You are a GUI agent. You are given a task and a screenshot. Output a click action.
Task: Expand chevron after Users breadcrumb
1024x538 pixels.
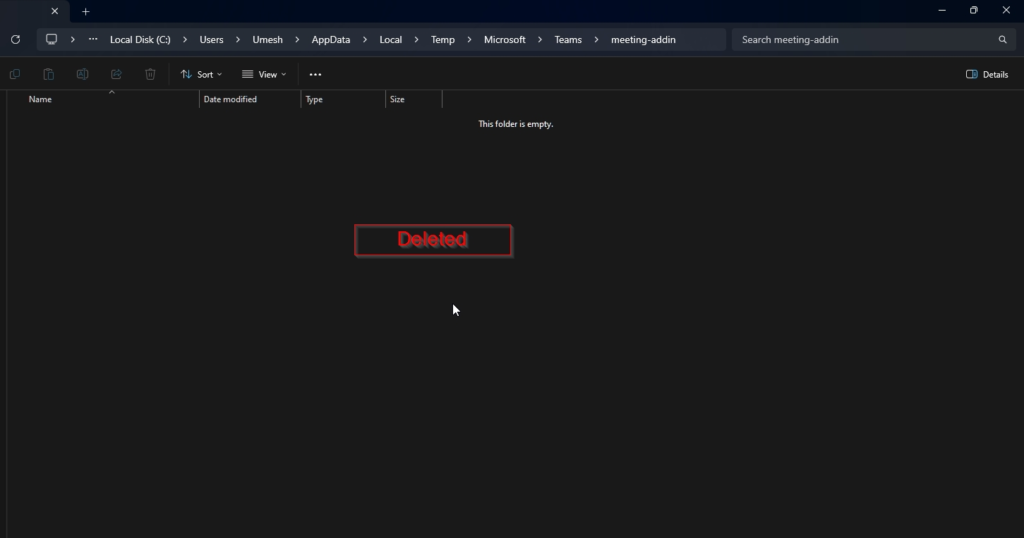238,39
